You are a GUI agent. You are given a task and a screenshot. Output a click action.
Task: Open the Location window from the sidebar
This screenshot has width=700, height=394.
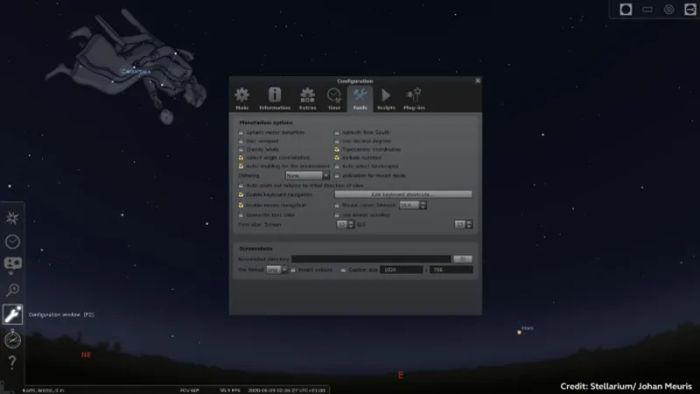pyautogui.click(x=12, y=218)
